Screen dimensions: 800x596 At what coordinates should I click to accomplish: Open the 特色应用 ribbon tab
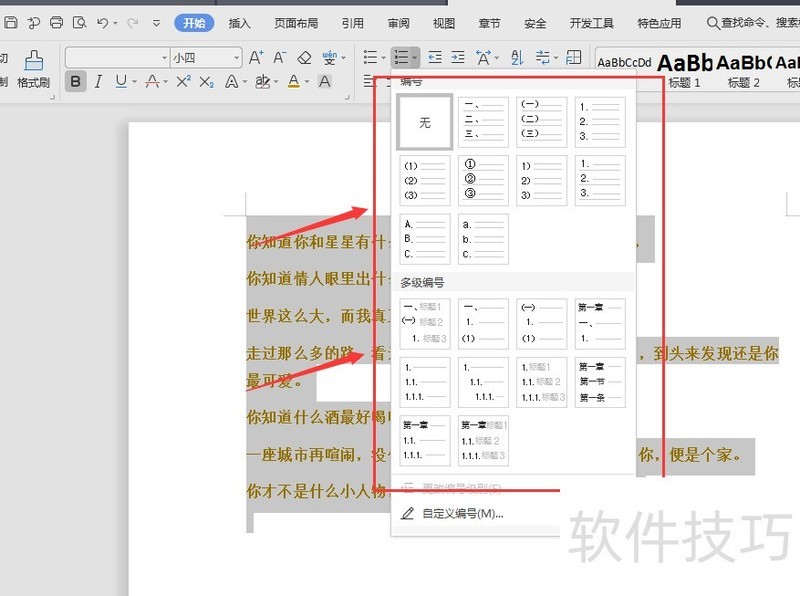pyautogui.click(x=659, y=23)
